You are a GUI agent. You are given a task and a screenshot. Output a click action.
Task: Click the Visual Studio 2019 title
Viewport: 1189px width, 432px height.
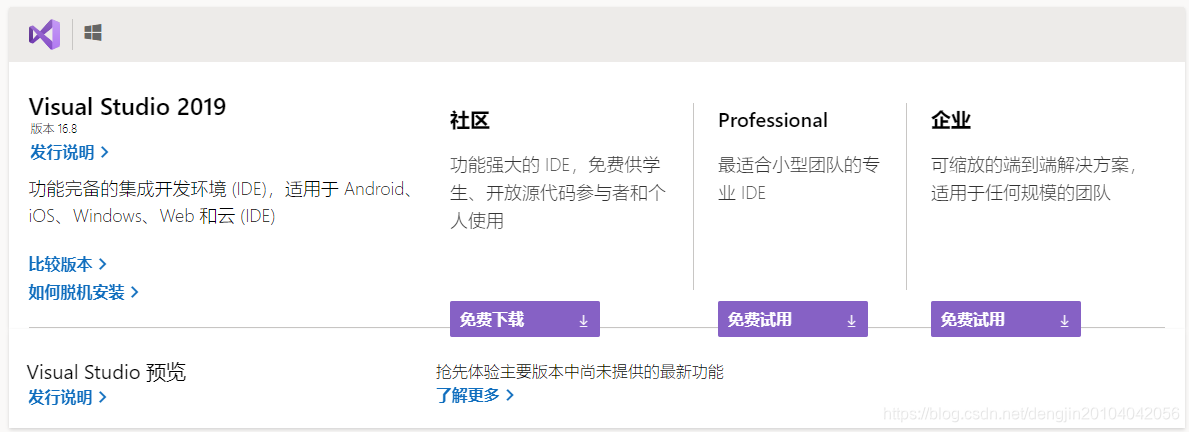(x=127, y=106)
